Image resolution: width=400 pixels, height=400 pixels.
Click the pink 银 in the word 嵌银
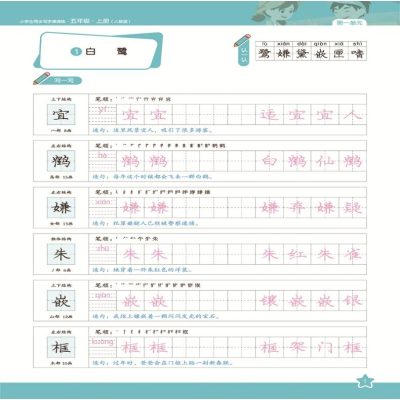(x=353, y=301)
